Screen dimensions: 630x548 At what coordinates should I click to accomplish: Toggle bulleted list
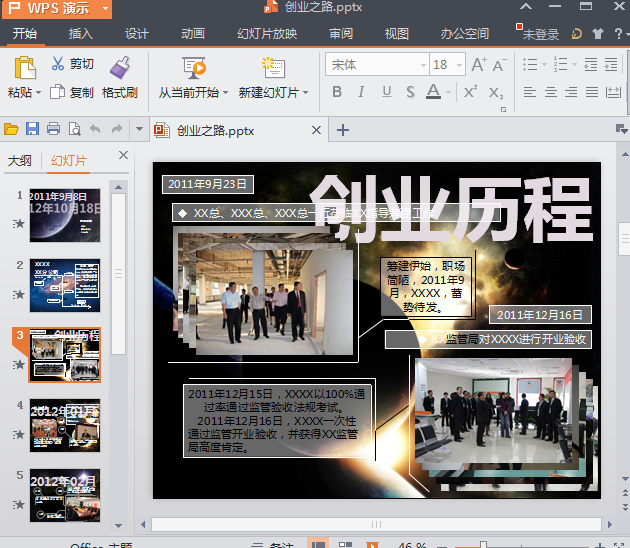(x=530, y=64)
